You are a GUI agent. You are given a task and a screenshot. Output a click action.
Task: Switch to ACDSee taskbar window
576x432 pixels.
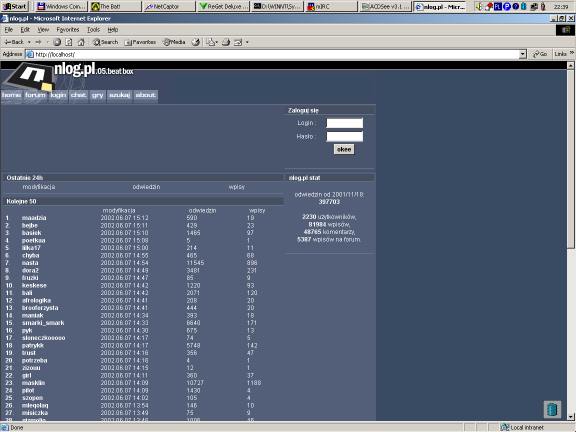click(x=385, y=7)
